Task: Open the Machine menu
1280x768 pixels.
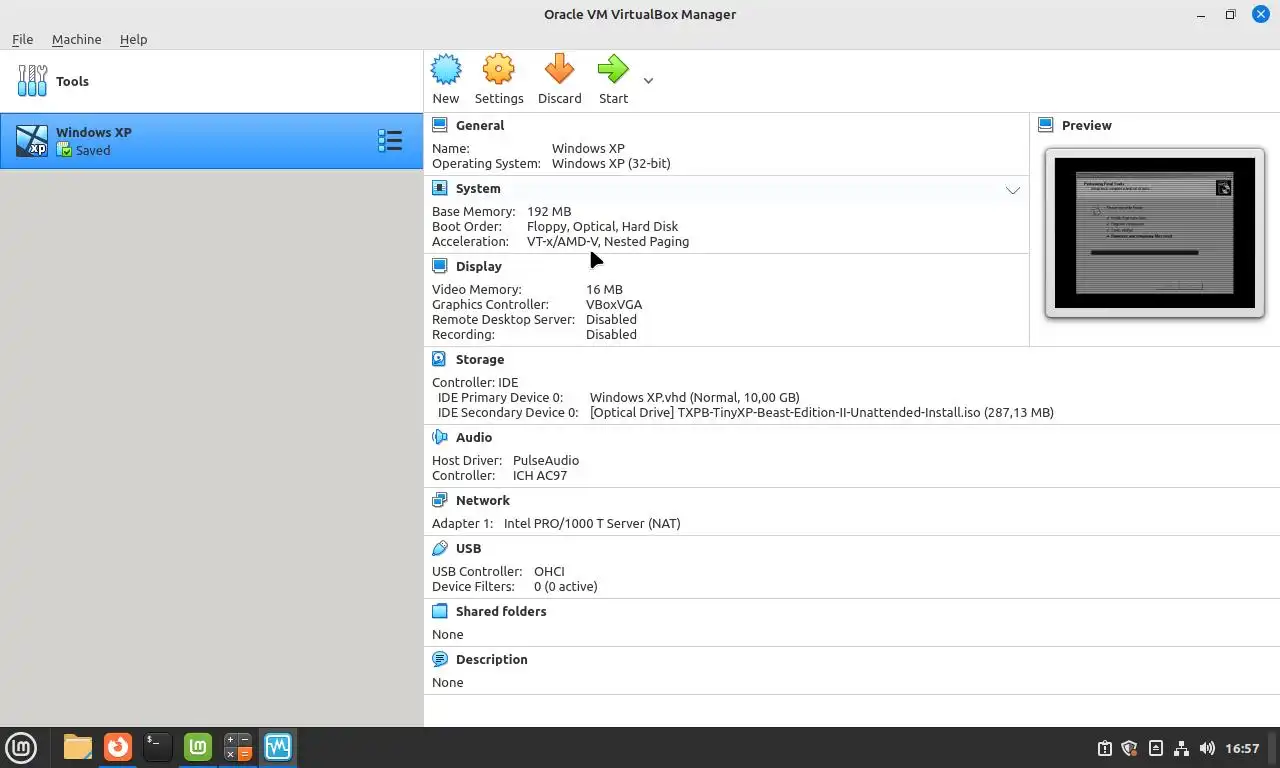Action: pyautogui.click(x=76, y=39)
